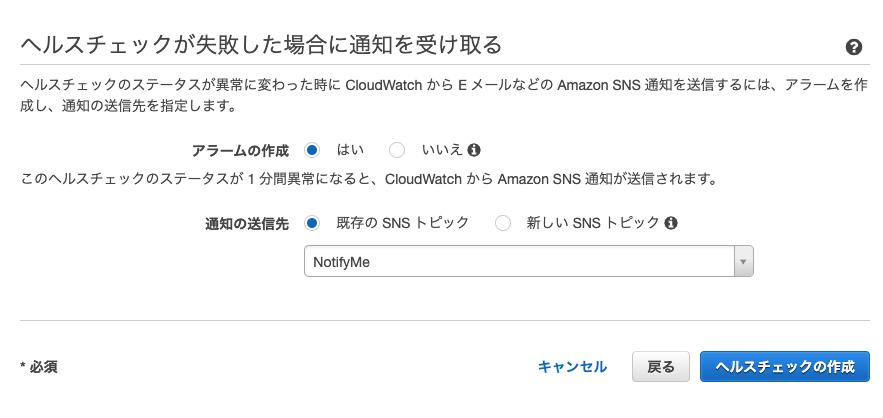Click ヘルスチェックの作成 button
The width and height of the screenshot is (883, 418).
tap(784, 367)
